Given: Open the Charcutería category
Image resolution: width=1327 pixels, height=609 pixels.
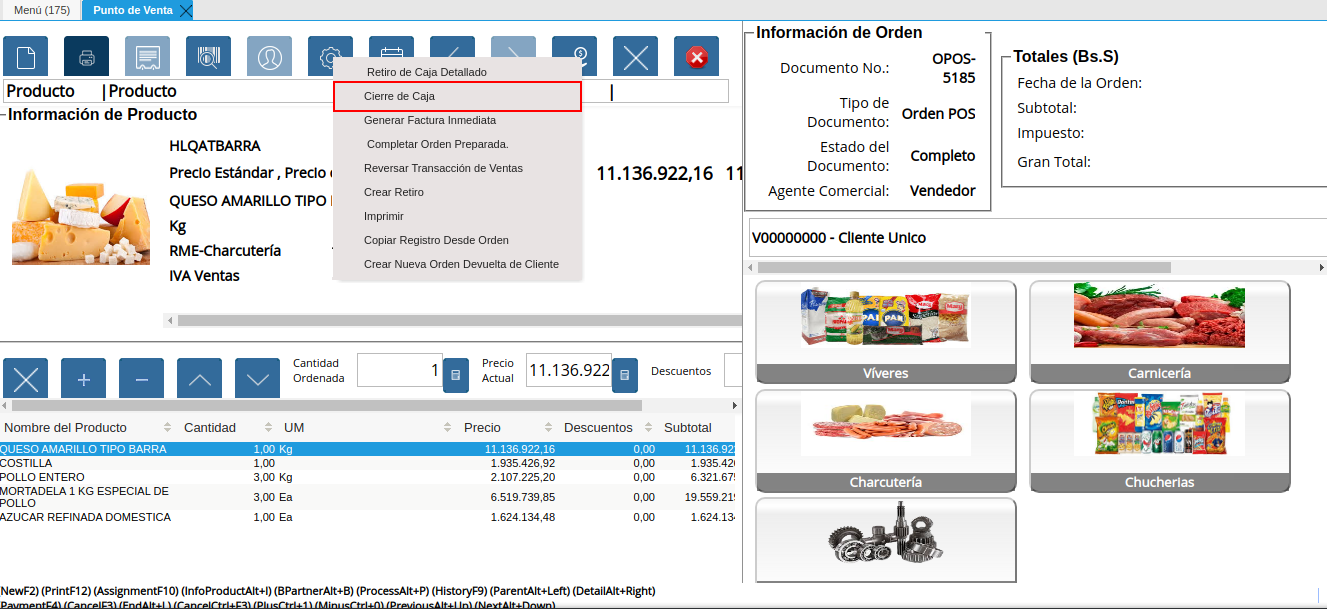Looking at the screenshot, I should (885, 440).
